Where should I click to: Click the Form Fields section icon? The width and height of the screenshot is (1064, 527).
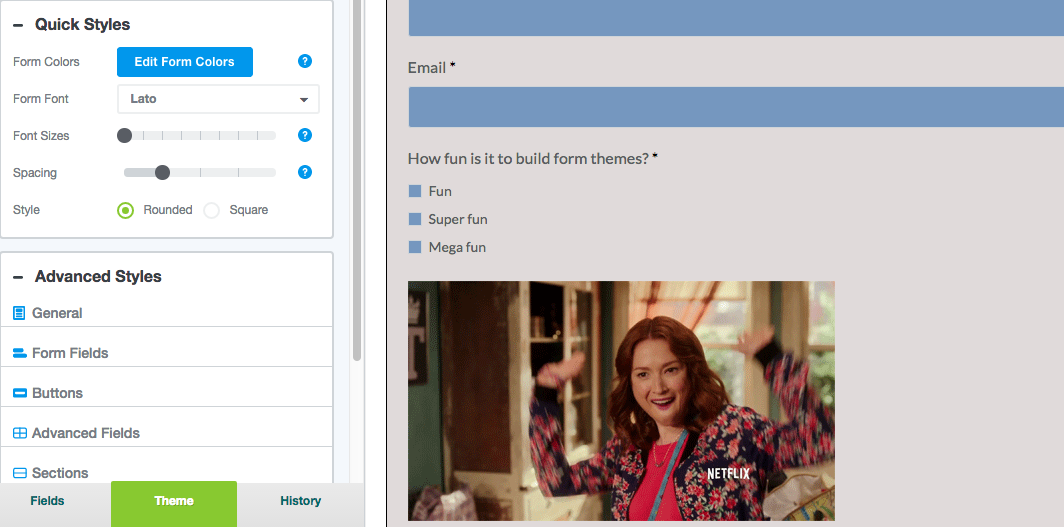pyautogui.click(x=20, y=353)
